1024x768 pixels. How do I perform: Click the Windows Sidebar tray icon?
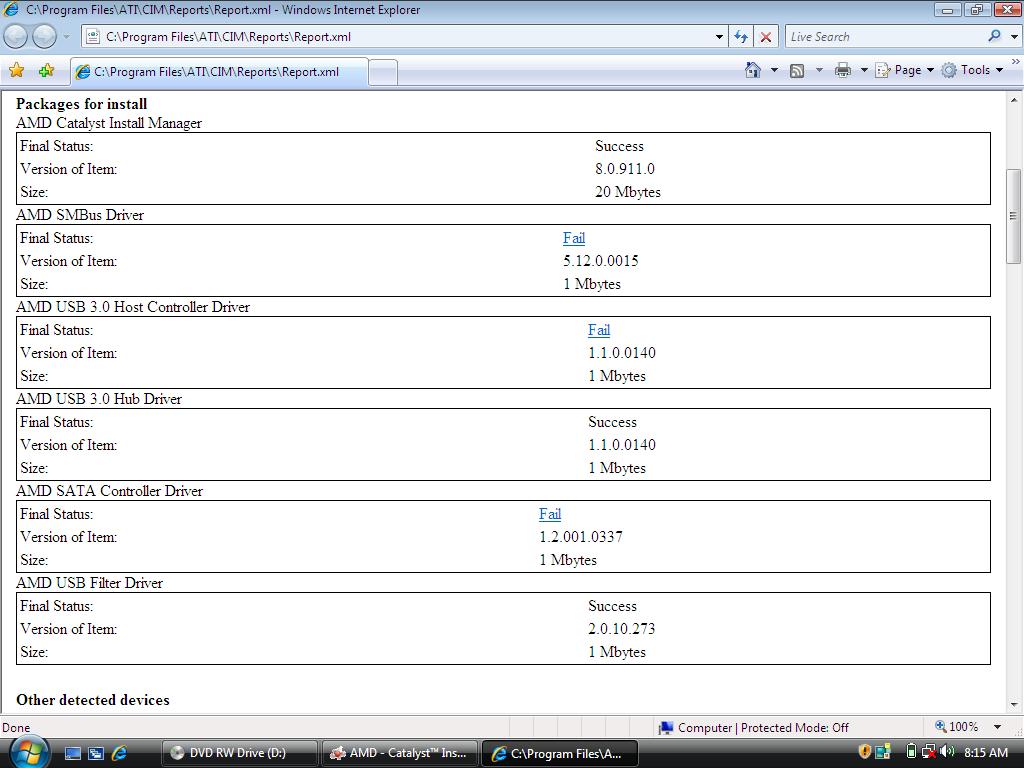pos(883,752)
